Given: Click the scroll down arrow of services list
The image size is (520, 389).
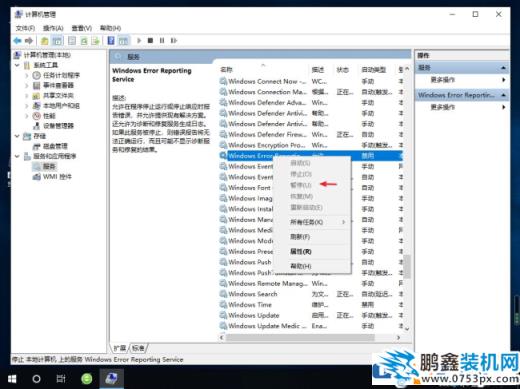Looking at the screenshot, I should click(407, 329).
